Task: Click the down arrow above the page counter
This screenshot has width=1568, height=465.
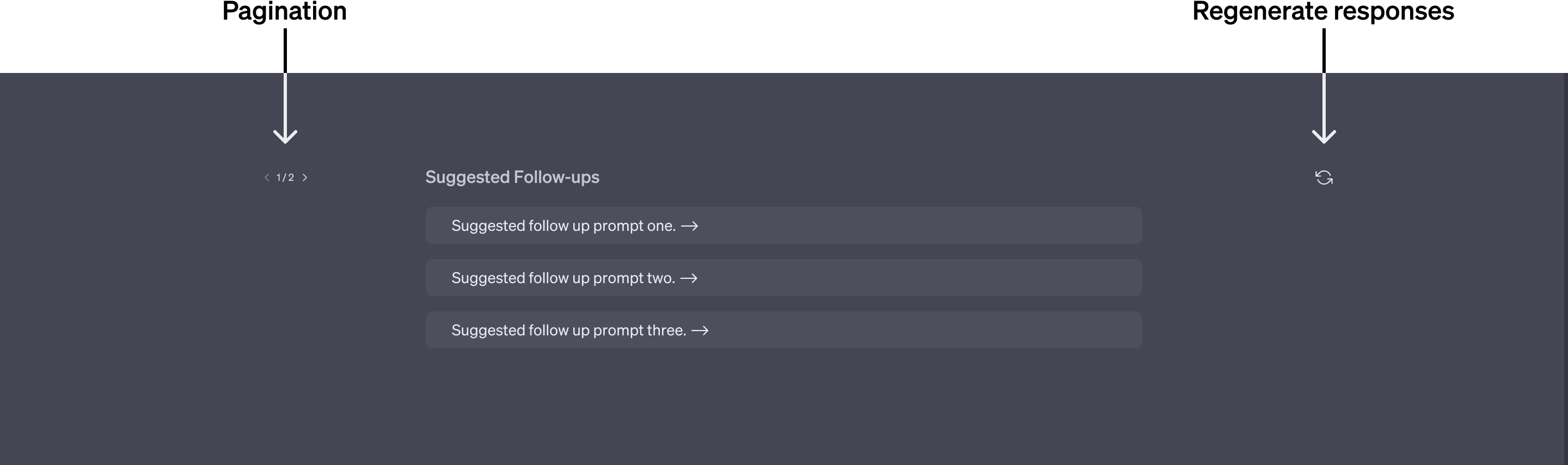Action: [285, 109]
